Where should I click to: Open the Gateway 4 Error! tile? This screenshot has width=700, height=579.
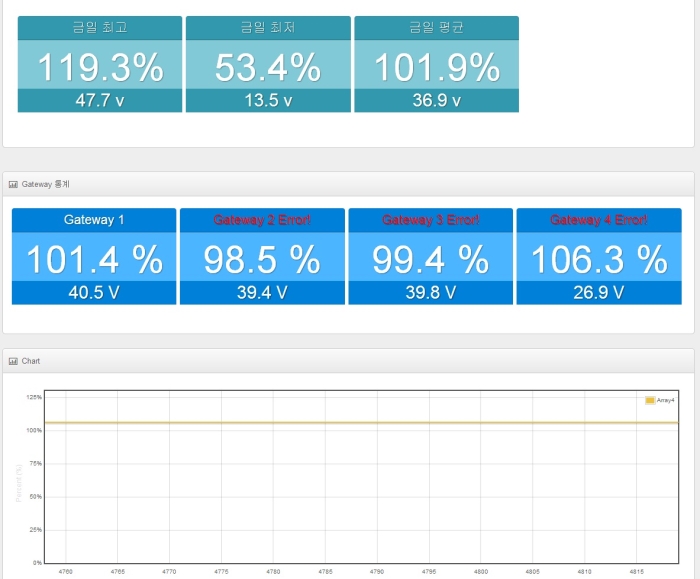coord(599,256)
